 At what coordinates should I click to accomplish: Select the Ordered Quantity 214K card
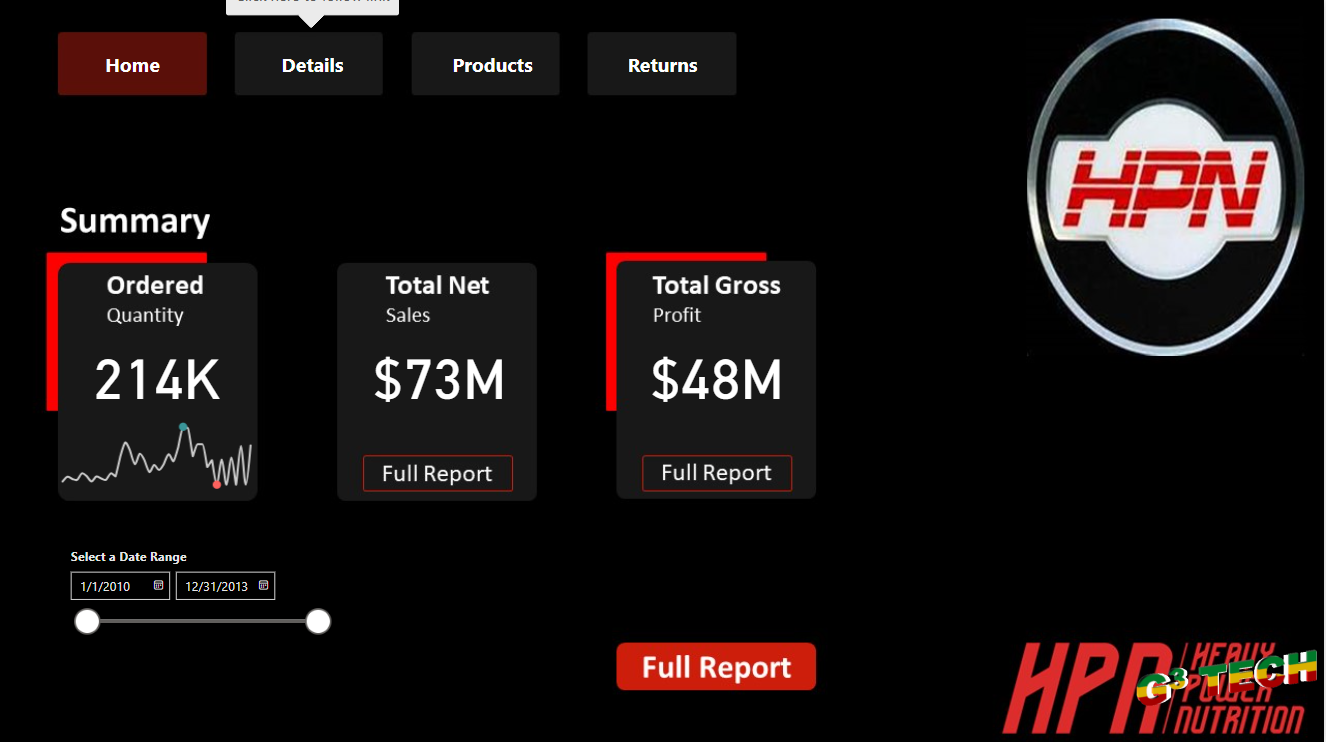(157, 381)
